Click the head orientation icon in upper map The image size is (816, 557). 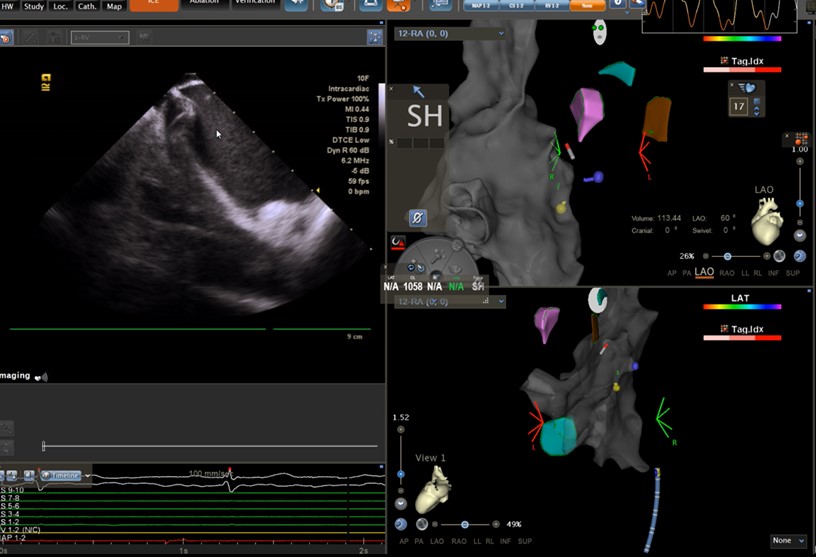coord(600,32)
